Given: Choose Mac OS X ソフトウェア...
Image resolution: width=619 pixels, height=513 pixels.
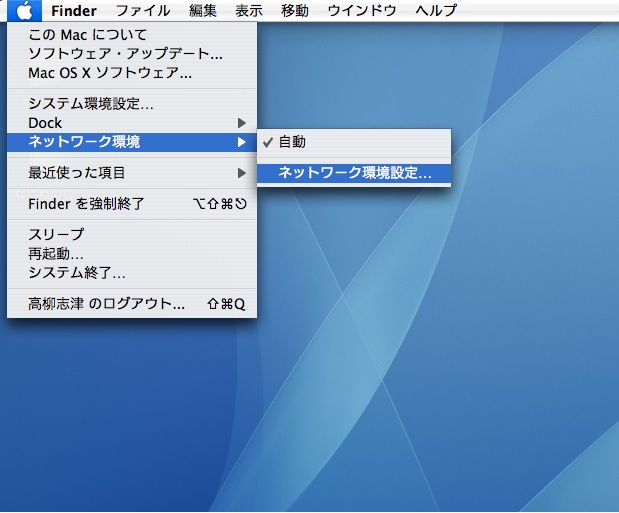Looking at the screenshot, I should click(132, 73).
